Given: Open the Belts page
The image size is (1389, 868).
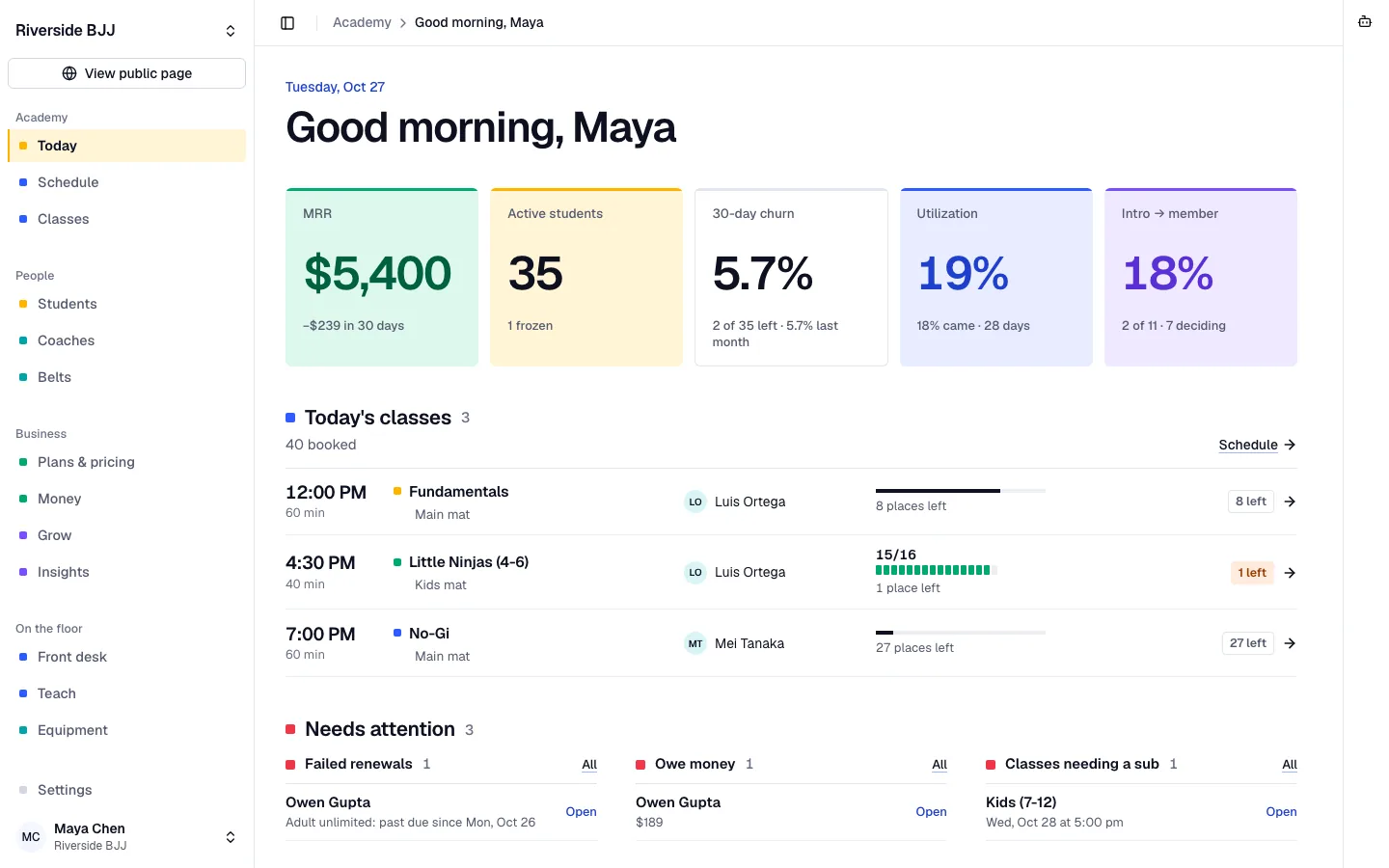Looking at the screenshot, I should coord(126,377).
